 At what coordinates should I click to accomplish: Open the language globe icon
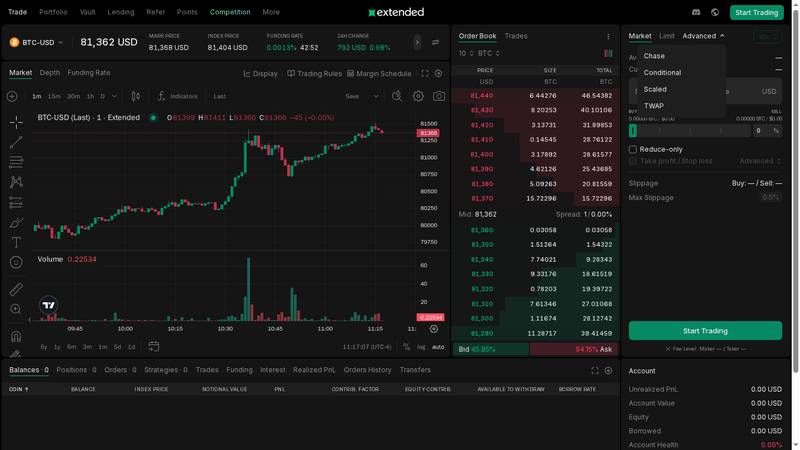(x=715, y=12)
